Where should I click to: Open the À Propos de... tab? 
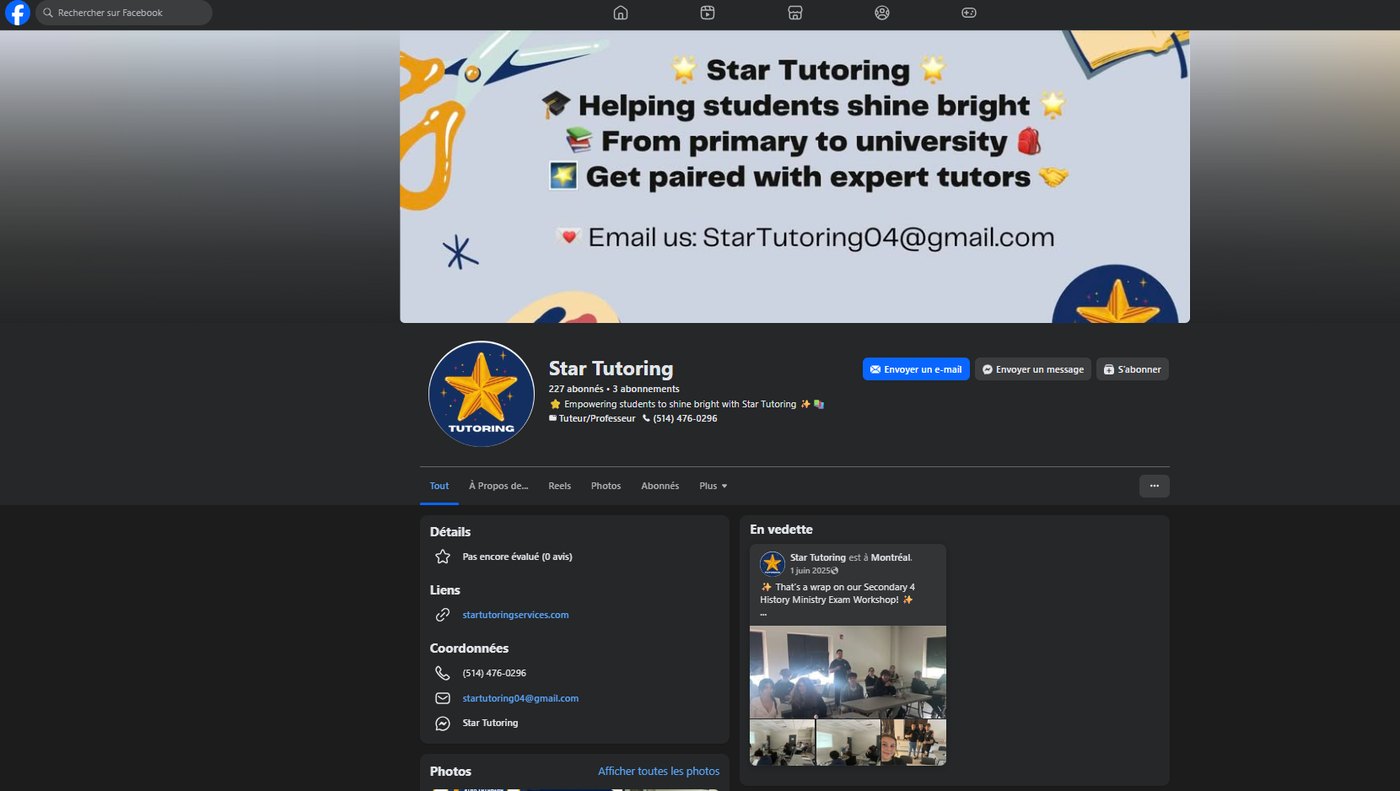point(498,486)
